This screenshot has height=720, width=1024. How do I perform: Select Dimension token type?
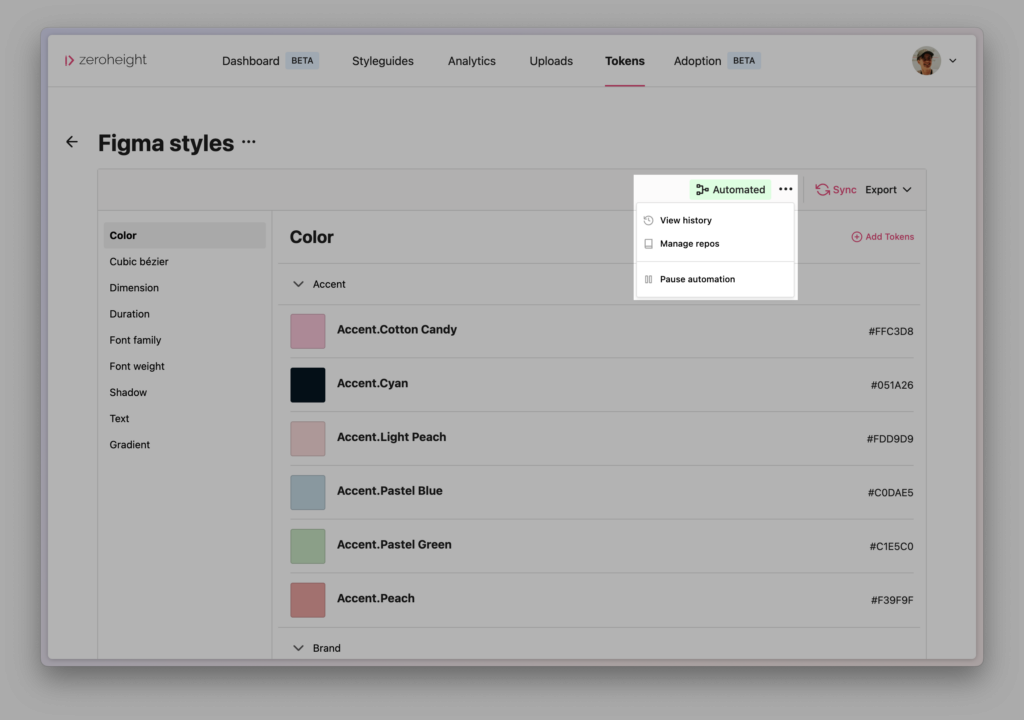(x=185, y=287)
